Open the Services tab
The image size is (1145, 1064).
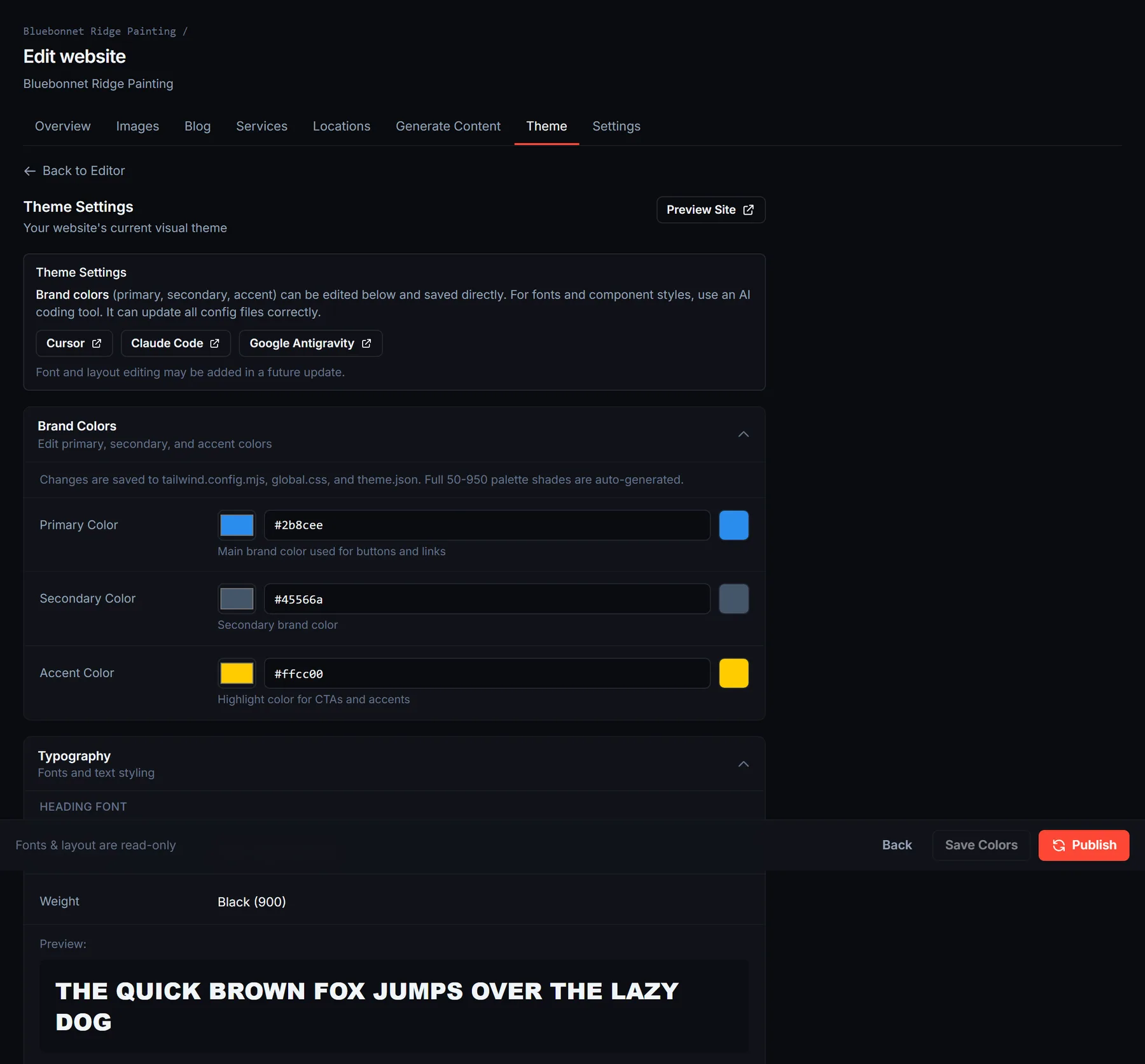(261, 127)
